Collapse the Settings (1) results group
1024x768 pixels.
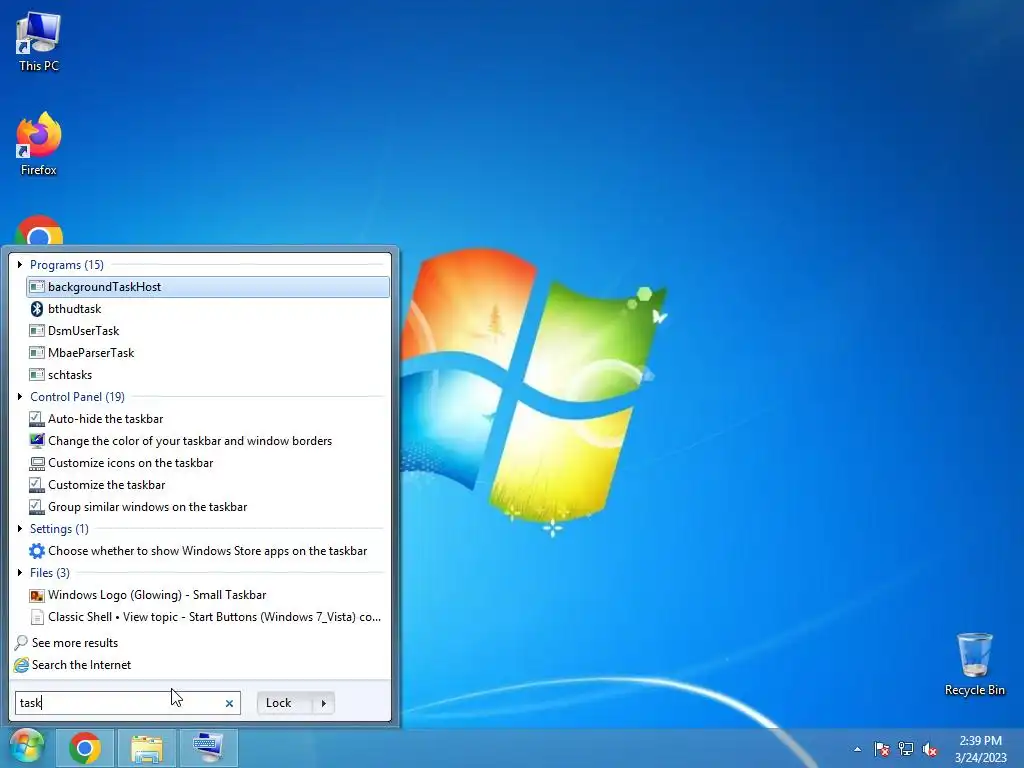pos(20,528)
